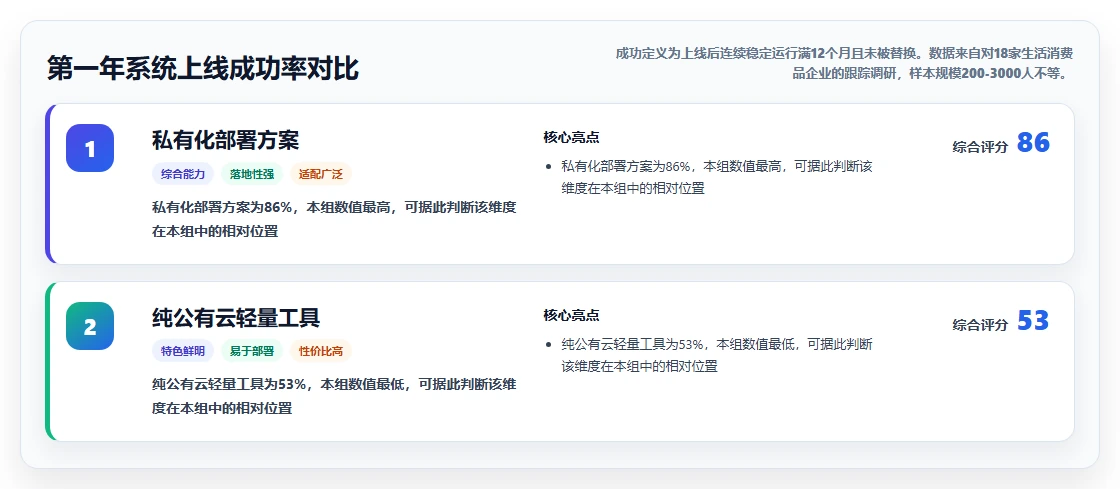The image size is (1120, 489).
Task: Click the score value 53
Action: (x=1034, y=321)
